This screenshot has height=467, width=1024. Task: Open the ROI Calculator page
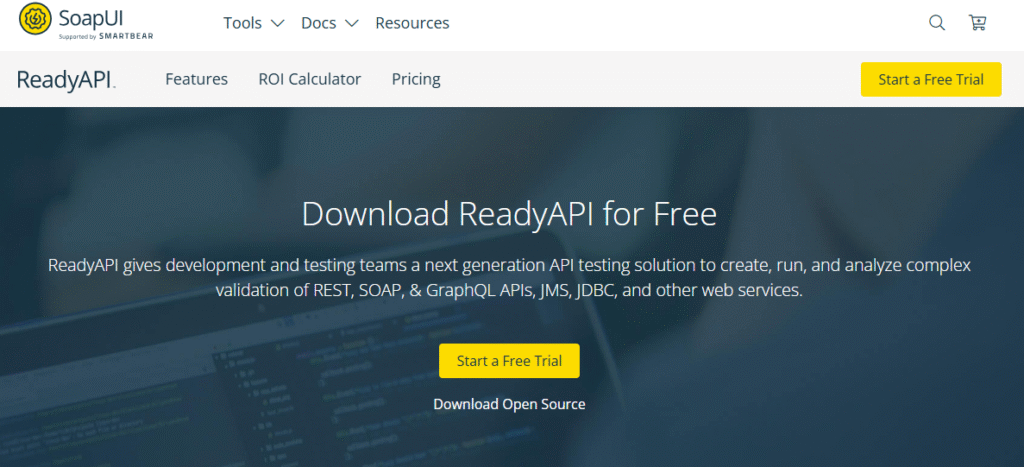(310, 79)
